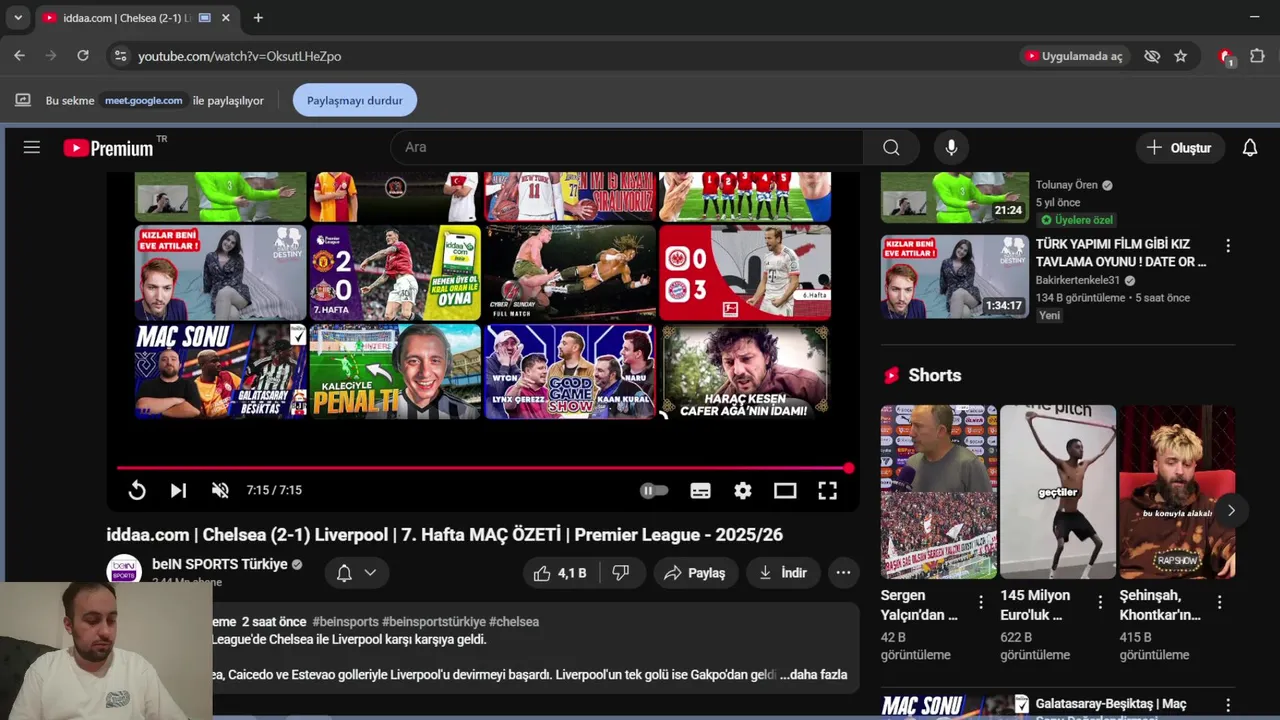Screen dimensions: 1280x720
Task: Open the sidebar thumbnail showing 1:34:17
Action: tap(955, 277)
